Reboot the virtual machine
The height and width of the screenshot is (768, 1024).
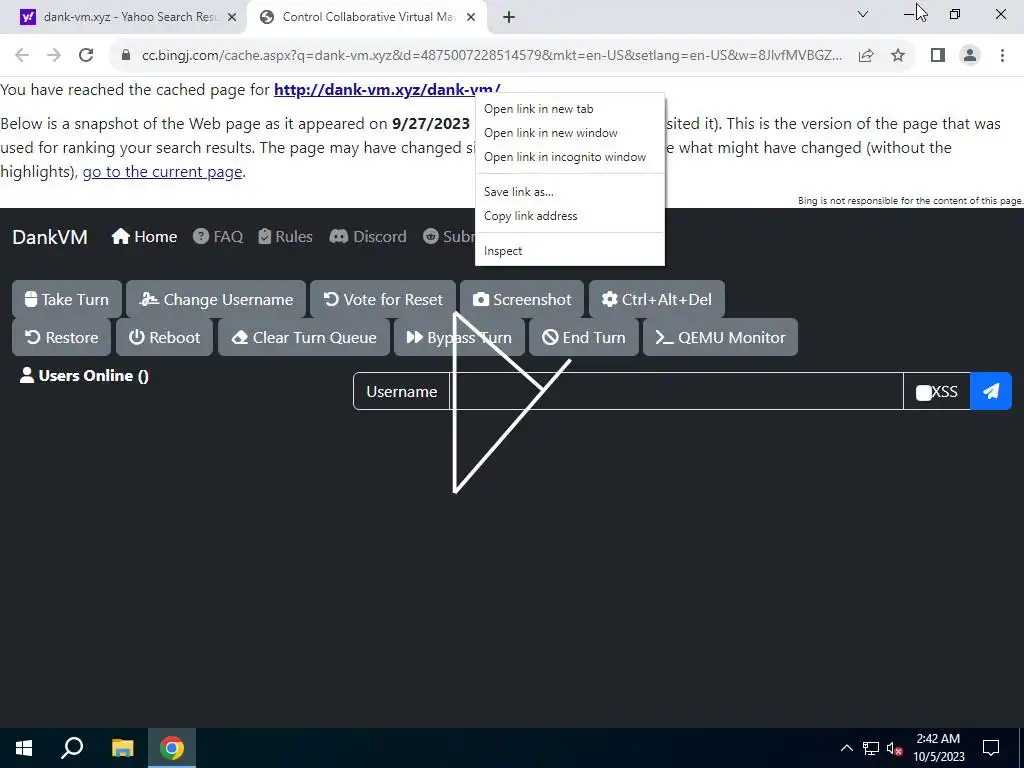tap(165, 337)
